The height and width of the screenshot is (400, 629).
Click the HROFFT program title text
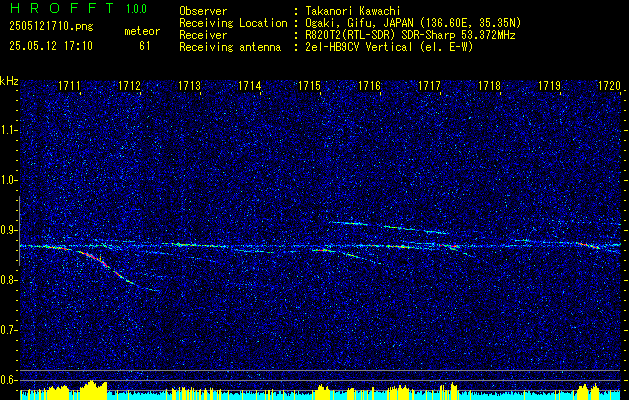[62, 8]
